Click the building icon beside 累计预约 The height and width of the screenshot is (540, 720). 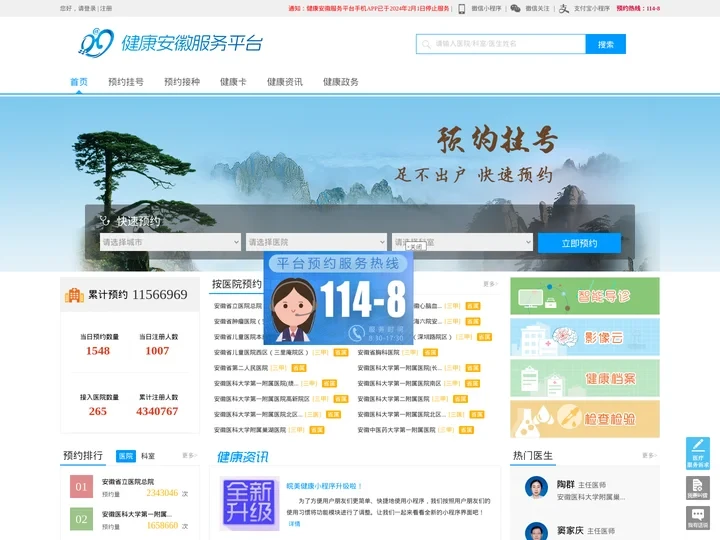click(x=74, y=295)
